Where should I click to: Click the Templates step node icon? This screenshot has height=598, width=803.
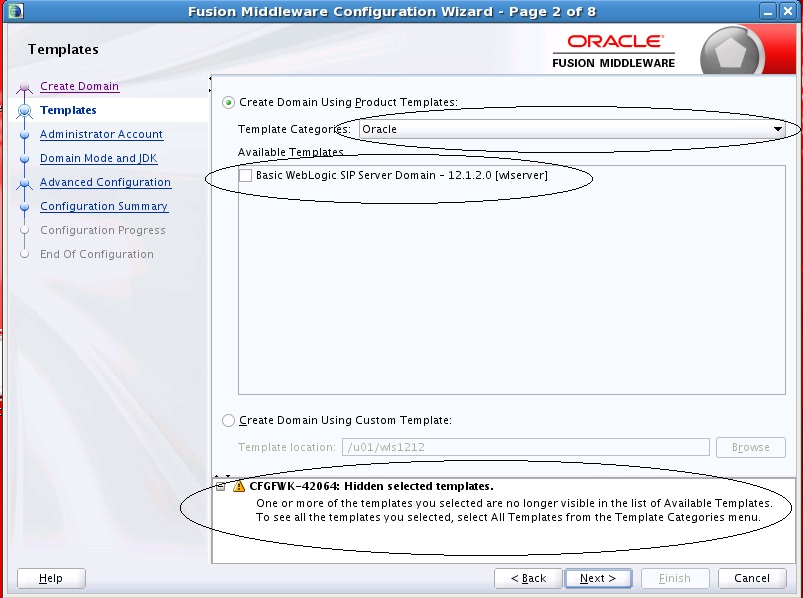point(24,111)
